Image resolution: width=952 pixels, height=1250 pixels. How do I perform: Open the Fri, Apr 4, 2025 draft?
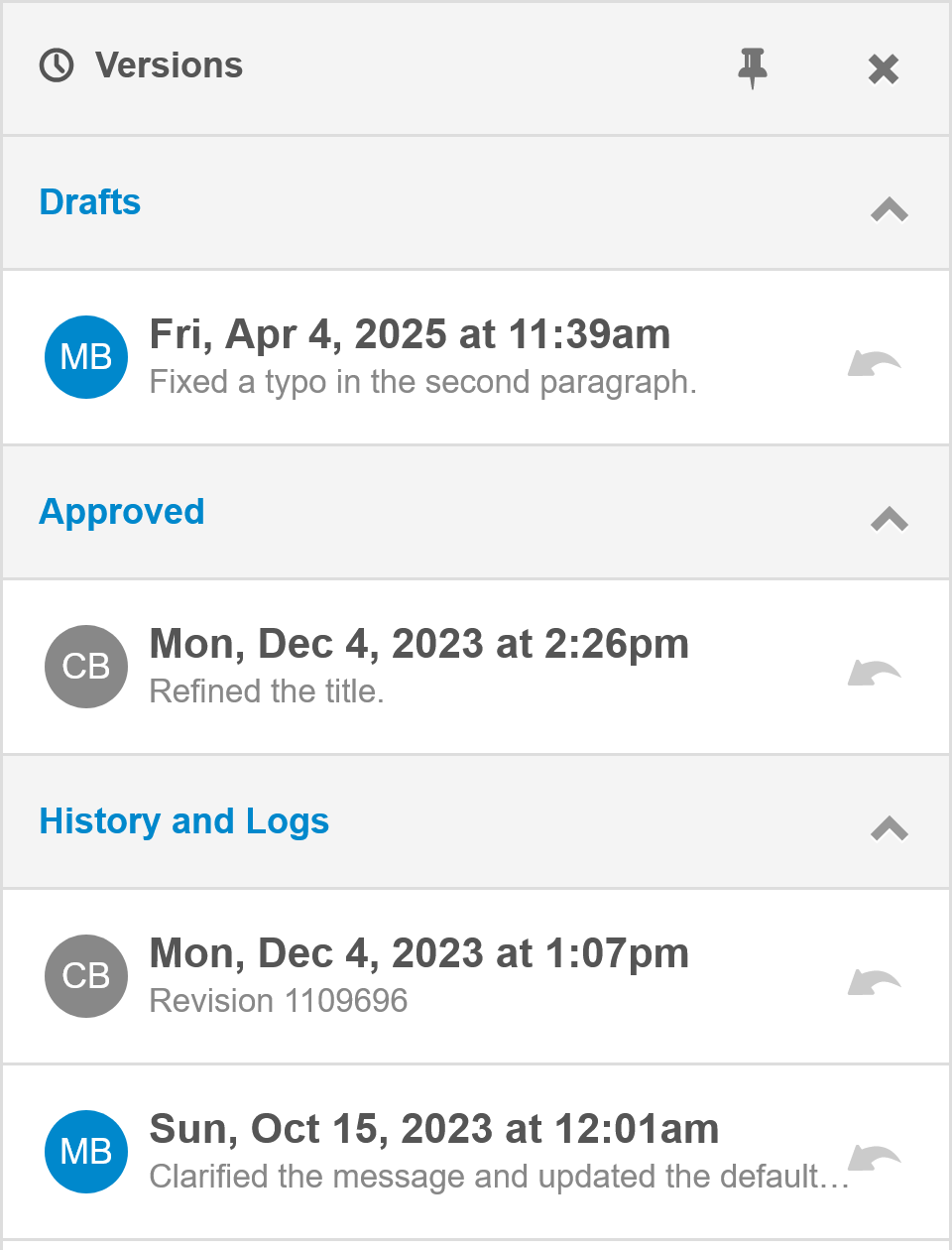pos(410,335)
